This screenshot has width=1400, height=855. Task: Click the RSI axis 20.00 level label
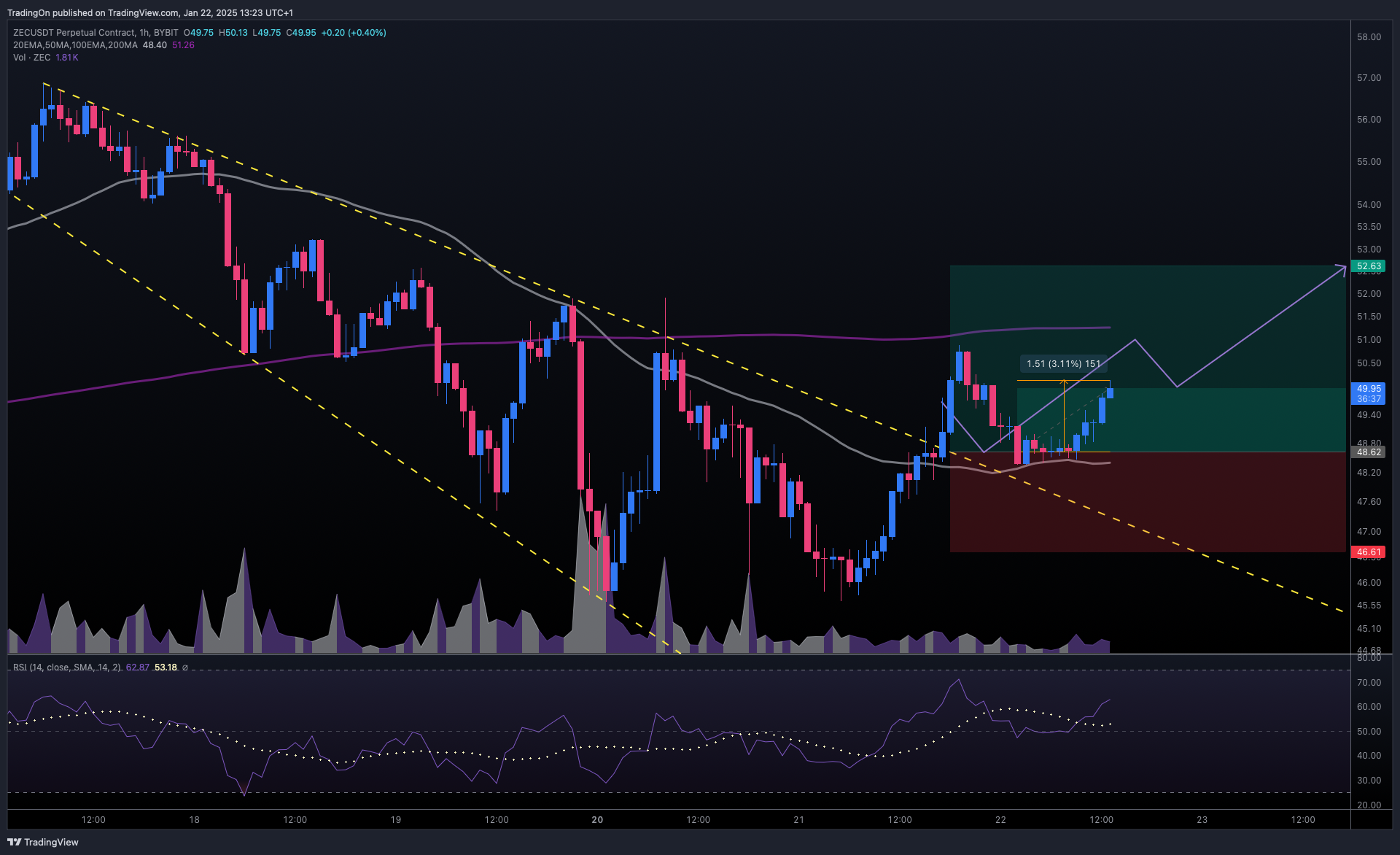[1369, 805]
